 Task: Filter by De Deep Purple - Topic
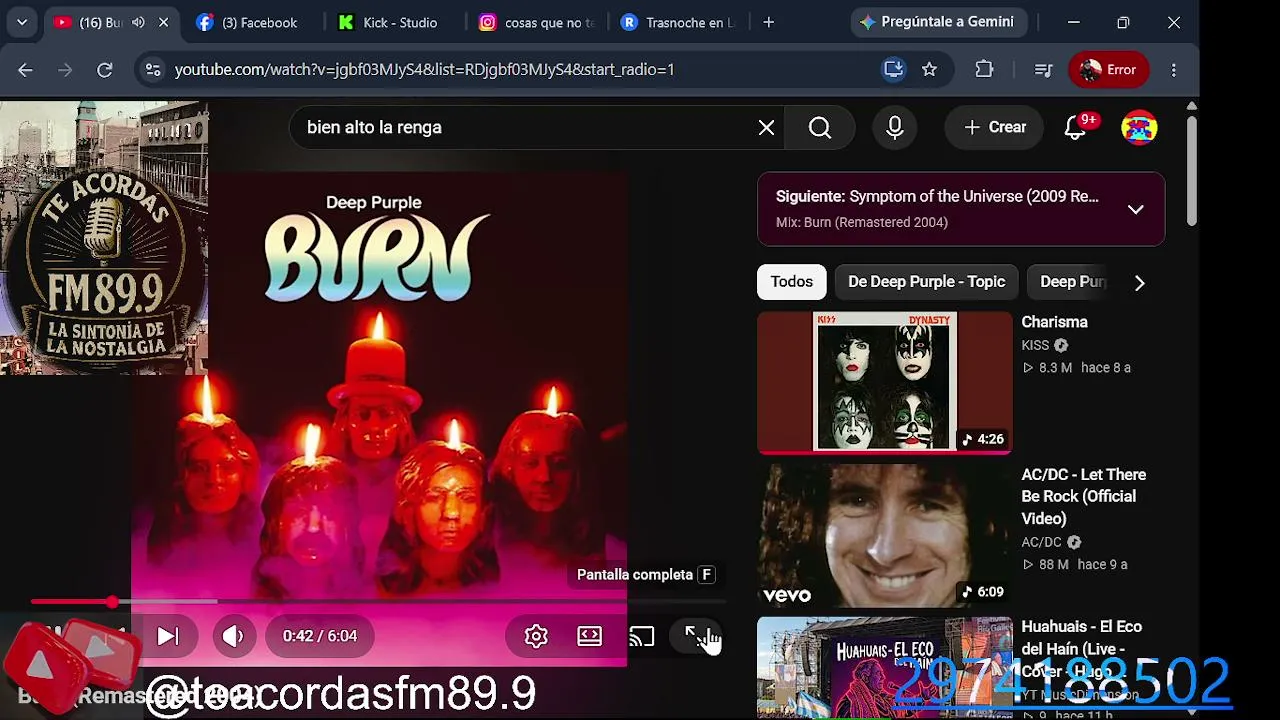[x=926, y=282]
